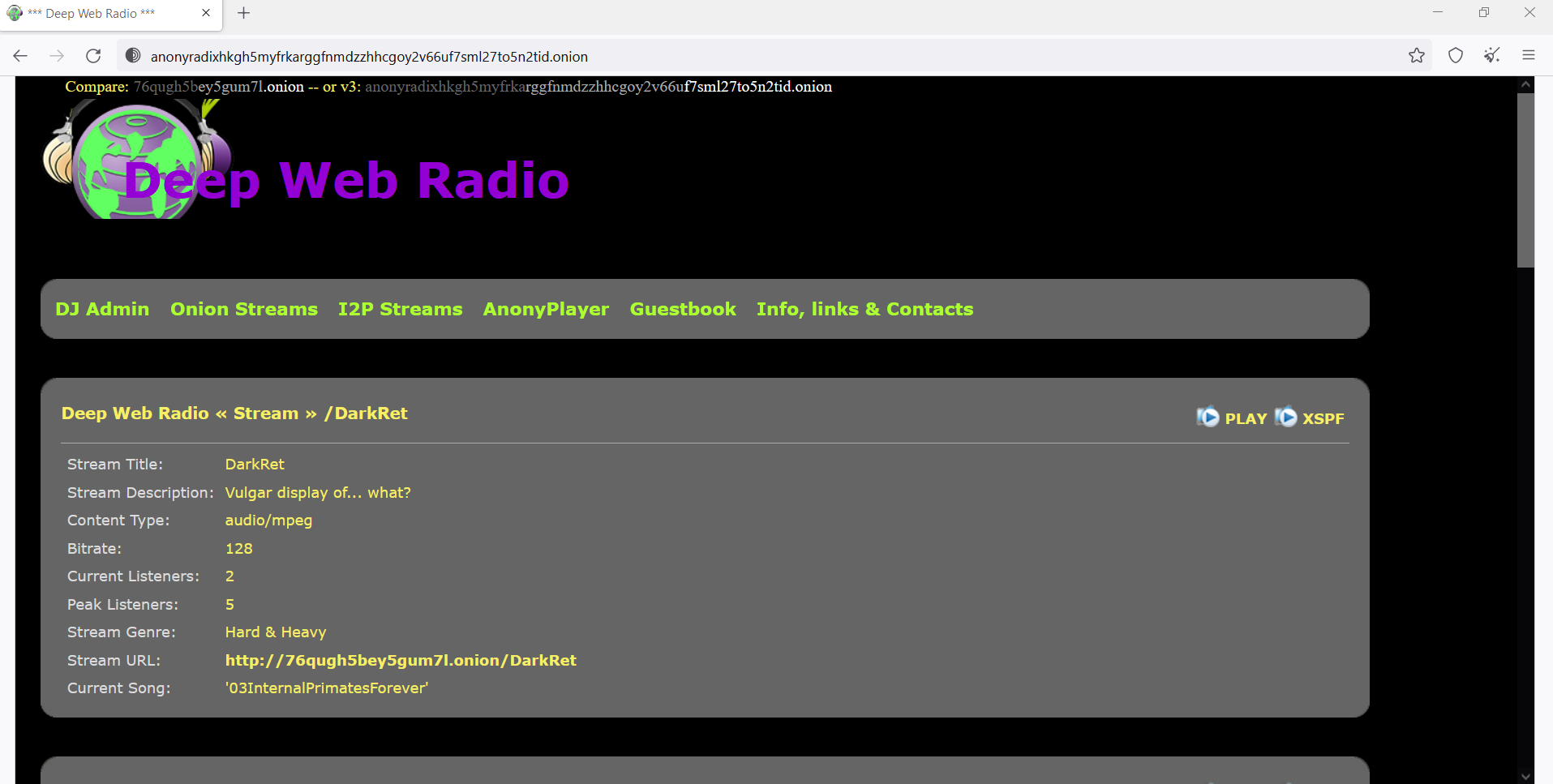Navigate to I2P Streams

coord(400,309)
